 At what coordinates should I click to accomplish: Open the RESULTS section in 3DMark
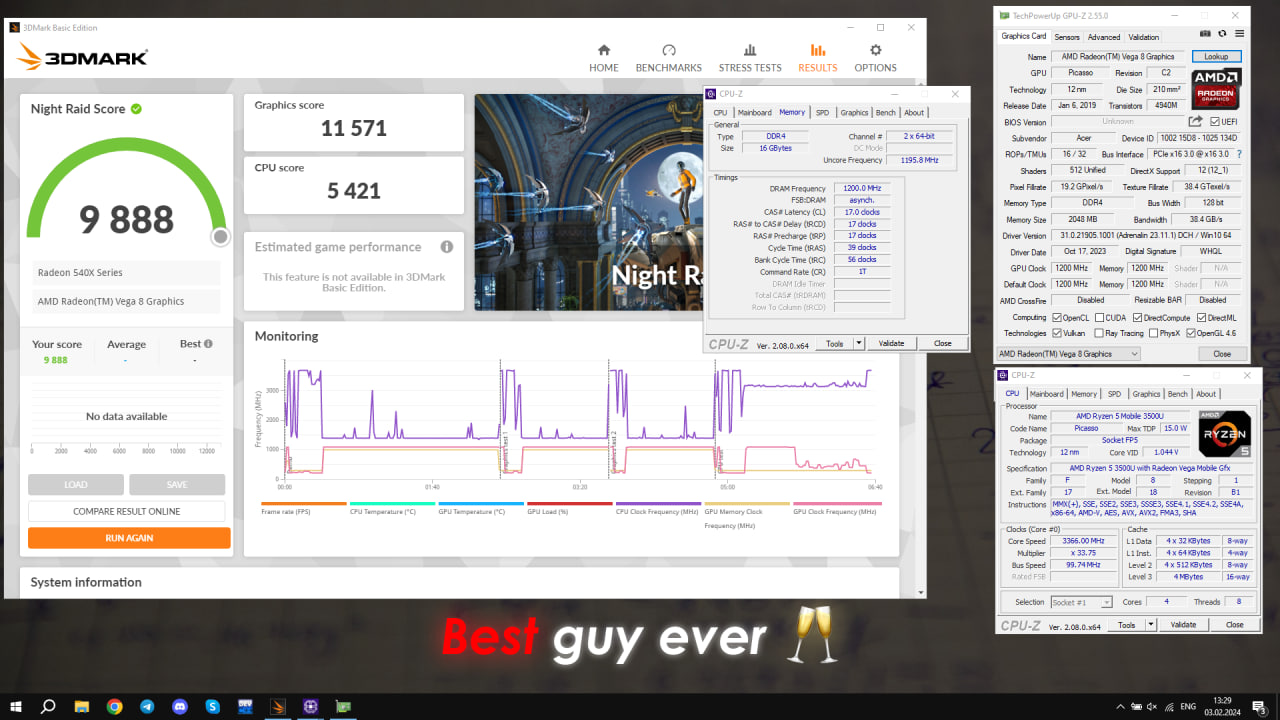(817, 58)
